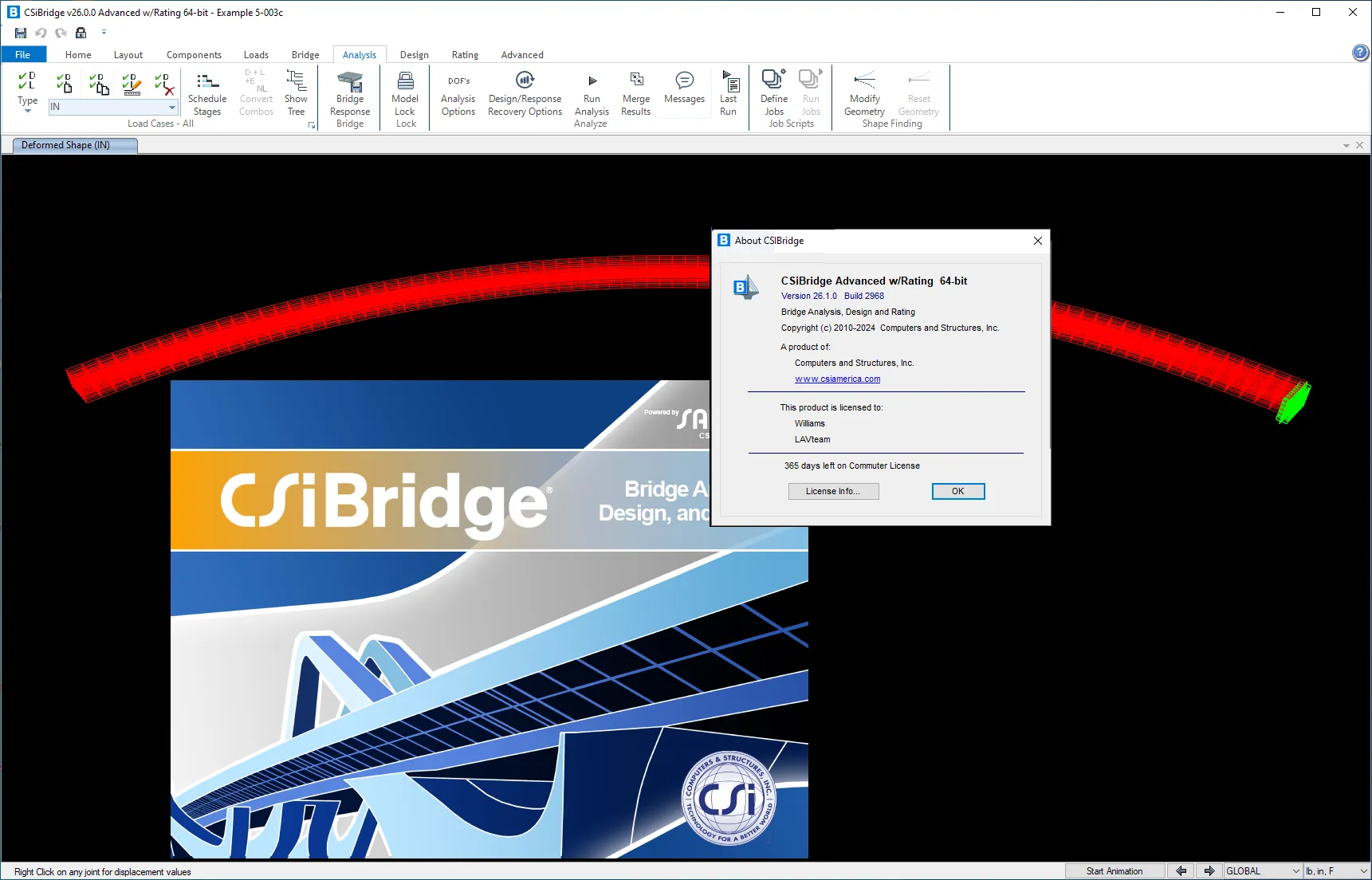
Task: Switch to the Layout ribbon tab
Action: click(128, 54)
